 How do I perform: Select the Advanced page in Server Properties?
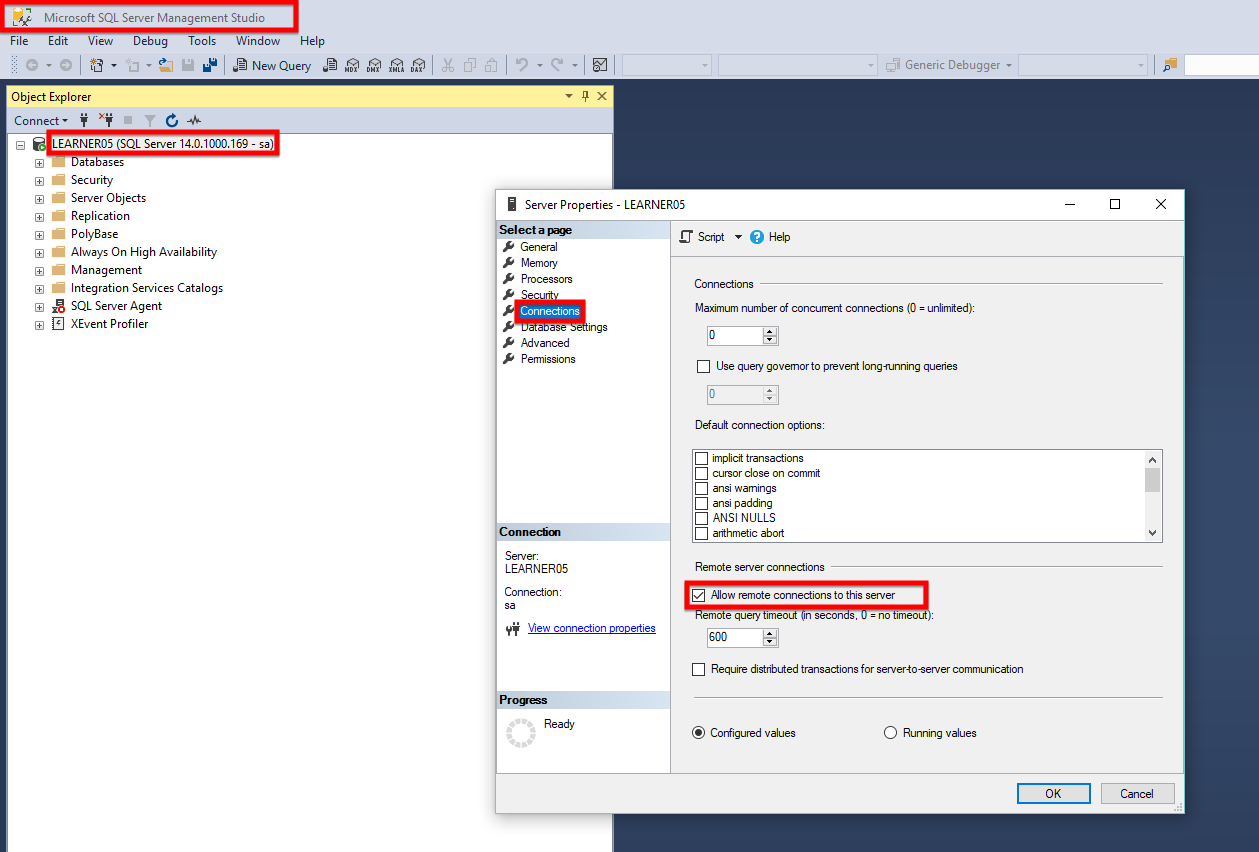545,343
